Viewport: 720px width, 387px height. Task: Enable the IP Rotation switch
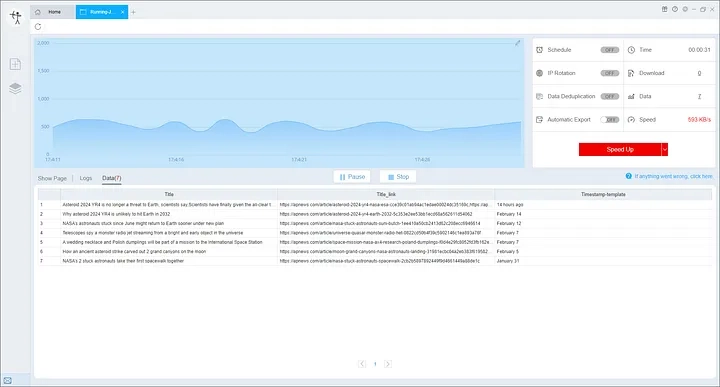(x=610, y=73)
